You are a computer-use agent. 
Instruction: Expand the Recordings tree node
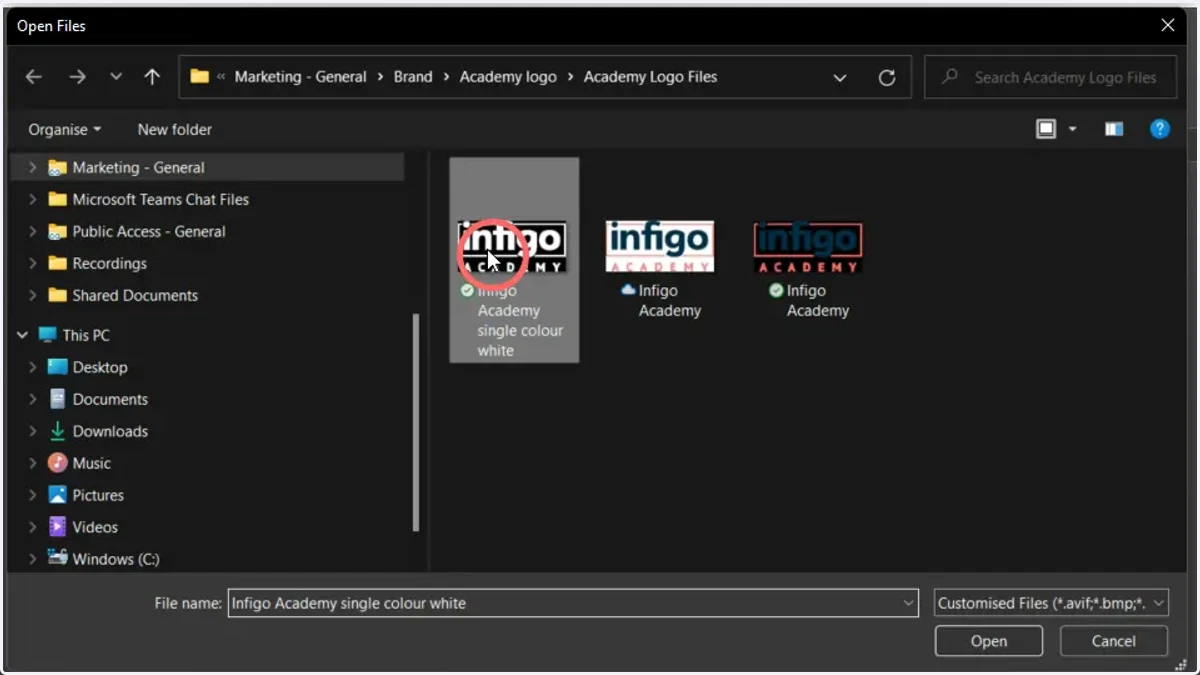coord(32,263)
